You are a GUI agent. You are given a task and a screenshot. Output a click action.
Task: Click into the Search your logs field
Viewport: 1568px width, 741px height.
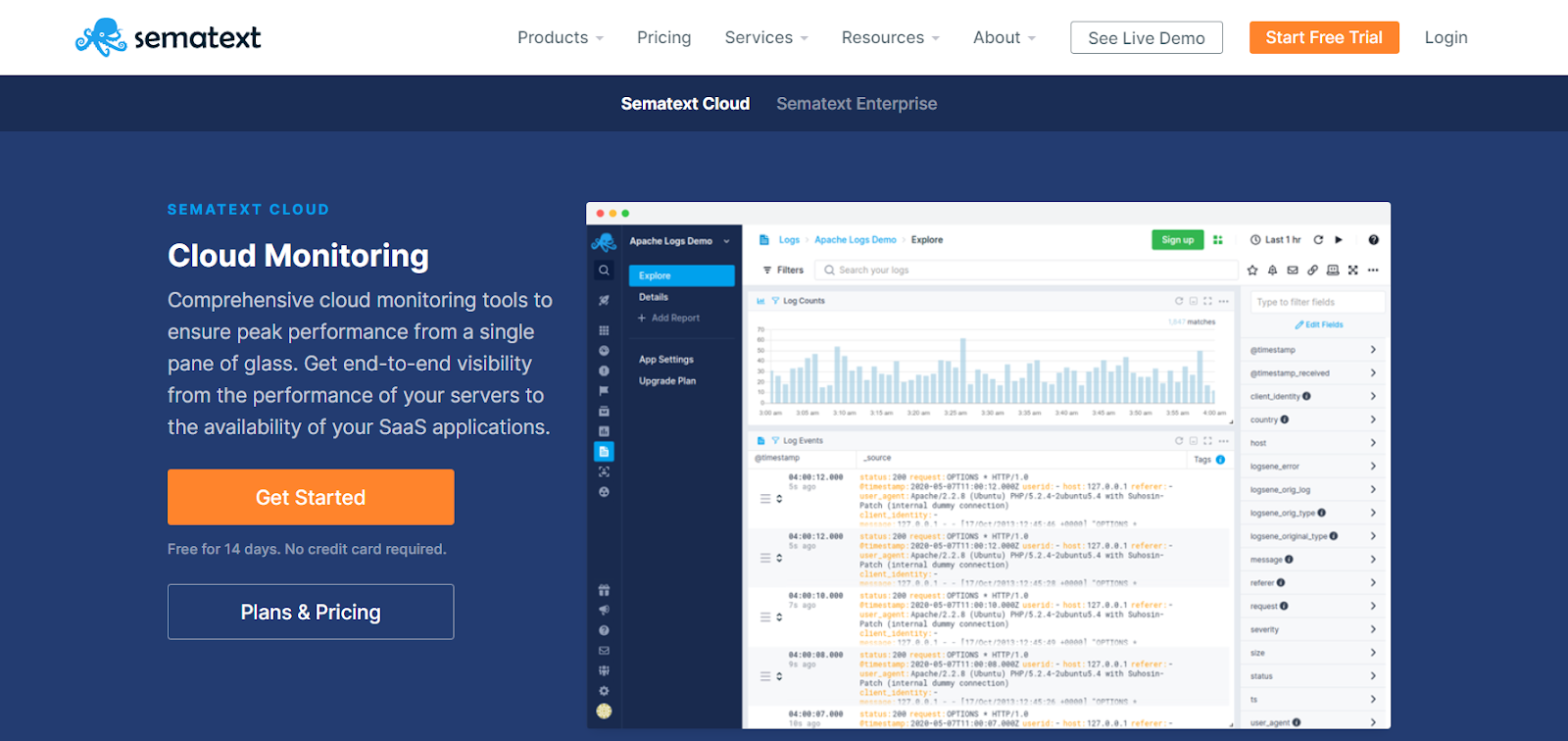click(1026, 271)
